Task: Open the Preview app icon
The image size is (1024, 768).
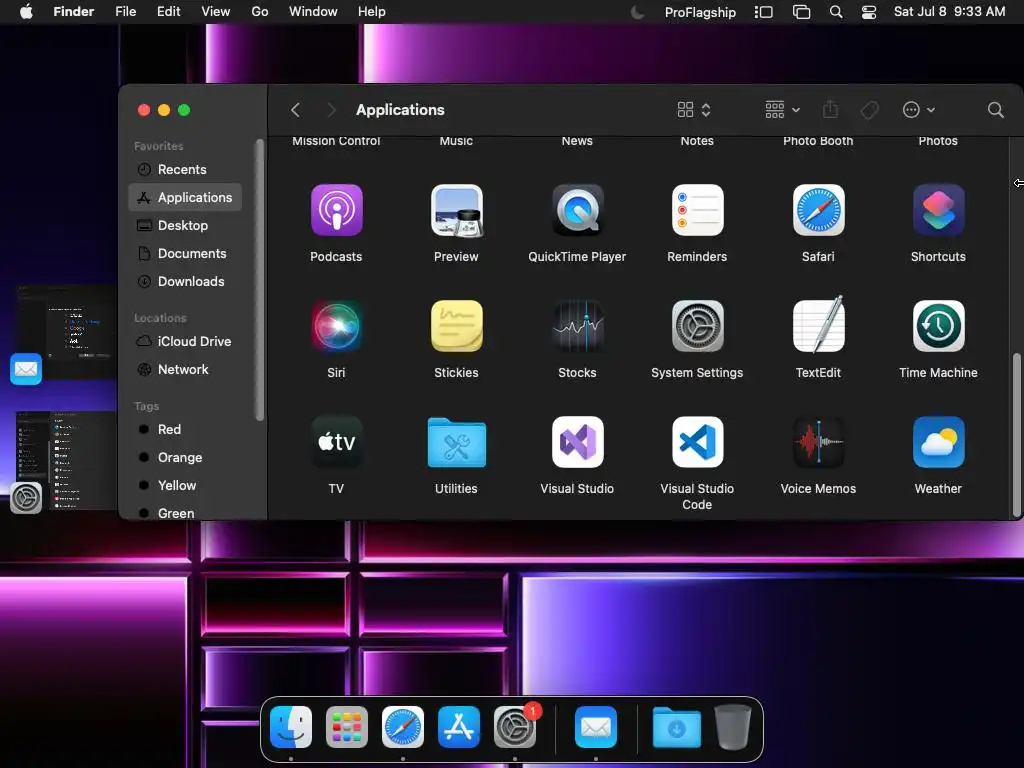Action: pyautogui.click(x=456, y=210)
